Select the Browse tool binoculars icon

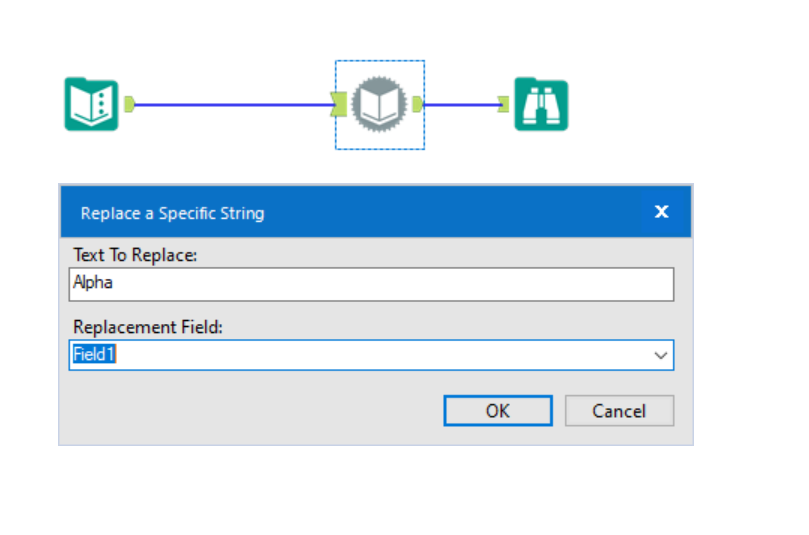pos(541,104)
